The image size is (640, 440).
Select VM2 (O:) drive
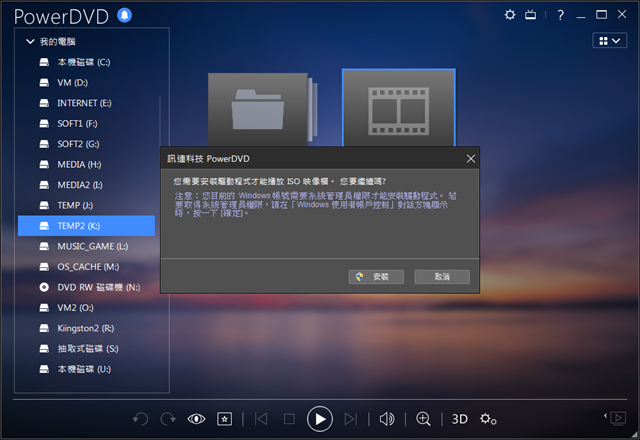(x=87, y=307)
